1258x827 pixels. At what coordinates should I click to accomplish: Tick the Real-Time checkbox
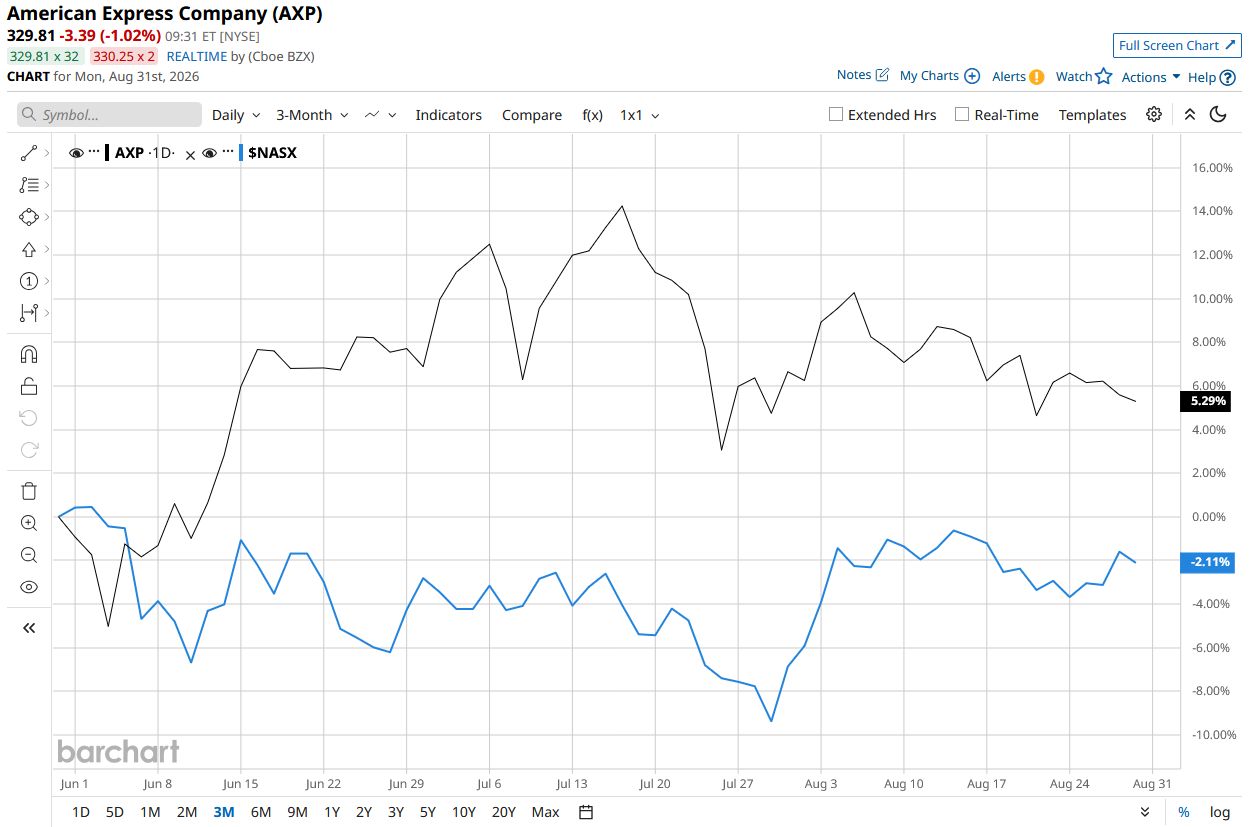pyautogui.click(x=962, y=114)
